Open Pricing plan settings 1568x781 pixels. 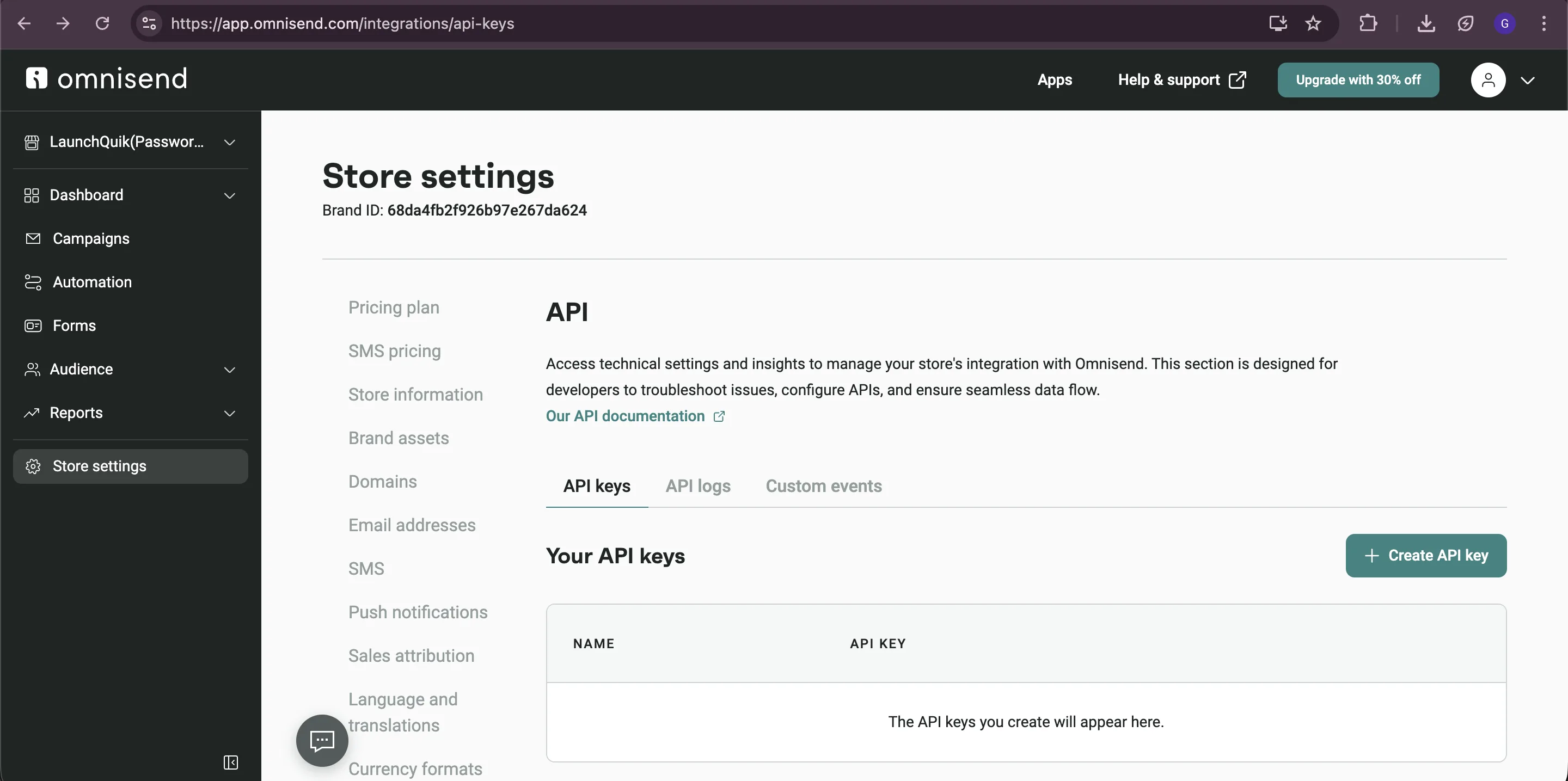pos(394,307)
